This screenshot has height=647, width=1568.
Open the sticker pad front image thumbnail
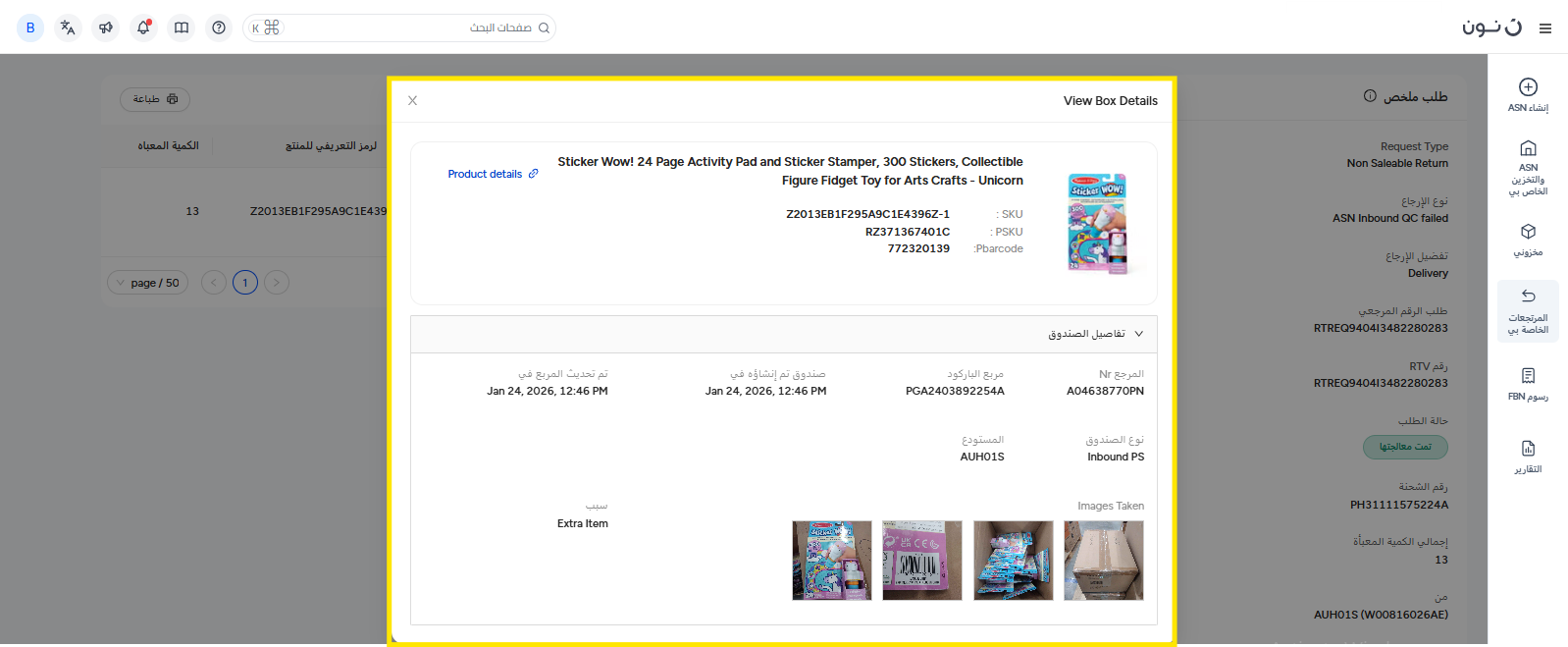click(832, 561)
